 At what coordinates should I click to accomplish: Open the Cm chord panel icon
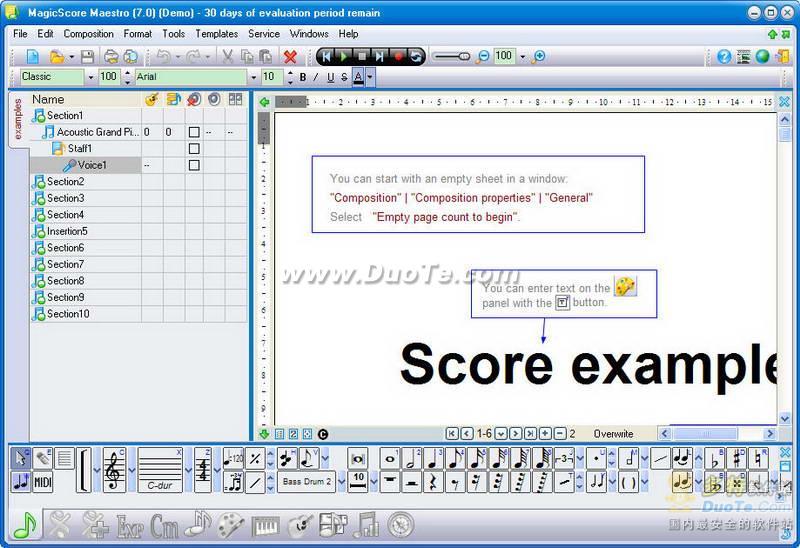pyautogui.click(x=164, y=526)
